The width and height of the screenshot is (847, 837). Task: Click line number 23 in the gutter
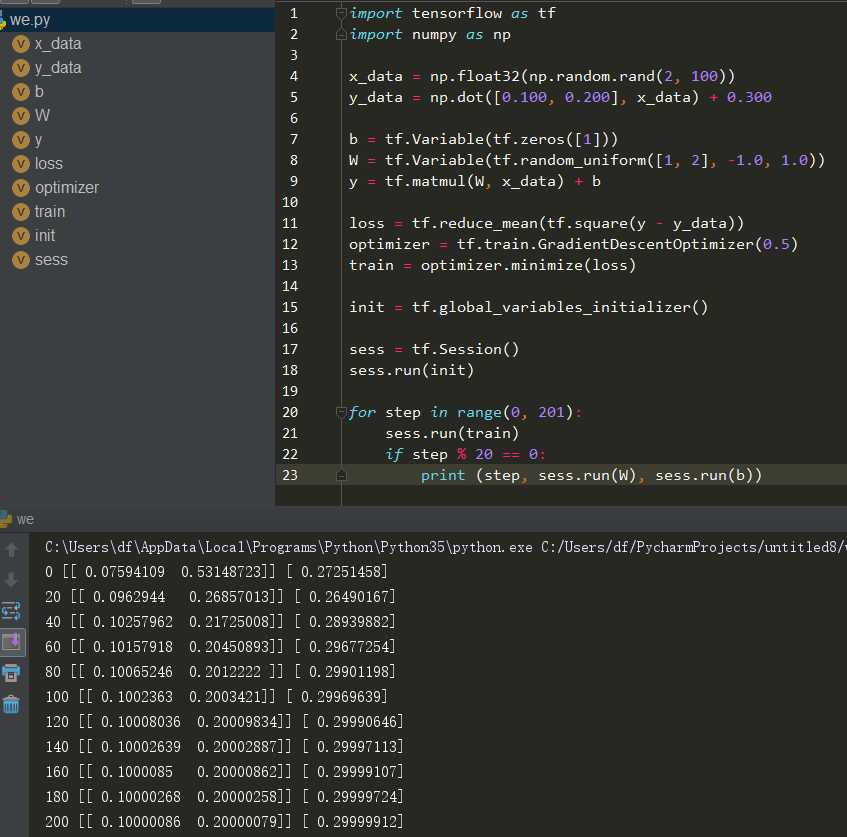tap(290, 475)
